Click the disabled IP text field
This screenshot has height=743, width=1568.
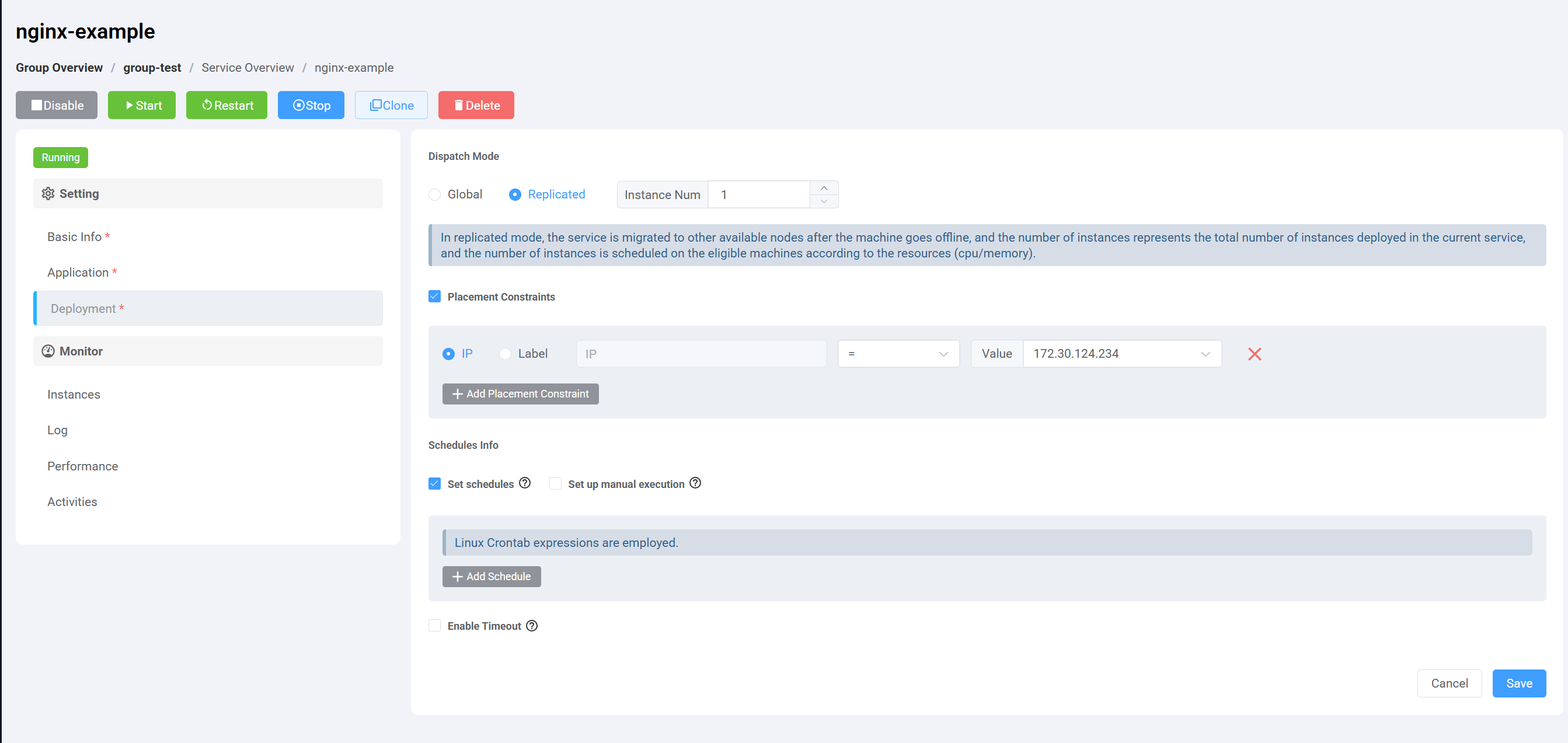(701, 354)
